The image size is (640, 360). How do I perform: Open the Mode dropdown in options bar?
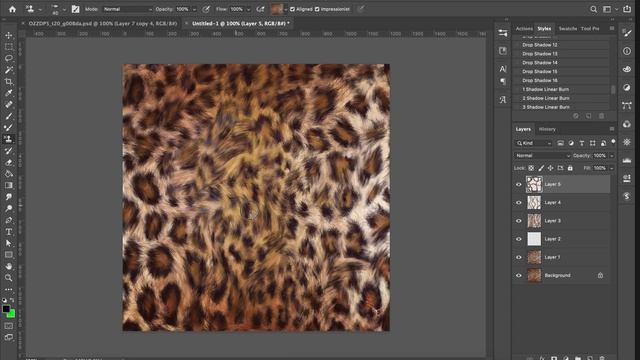(x=127, y=9)
